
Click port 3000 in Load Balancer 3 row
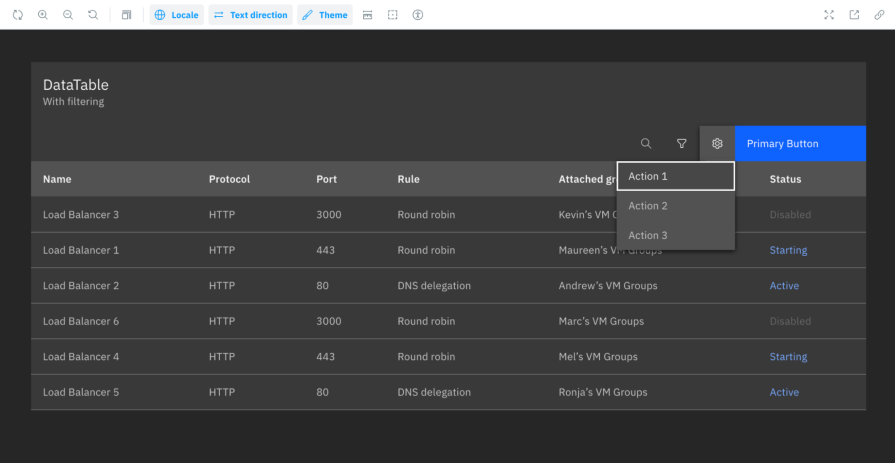pyautogui.click(x=329, y=215)
